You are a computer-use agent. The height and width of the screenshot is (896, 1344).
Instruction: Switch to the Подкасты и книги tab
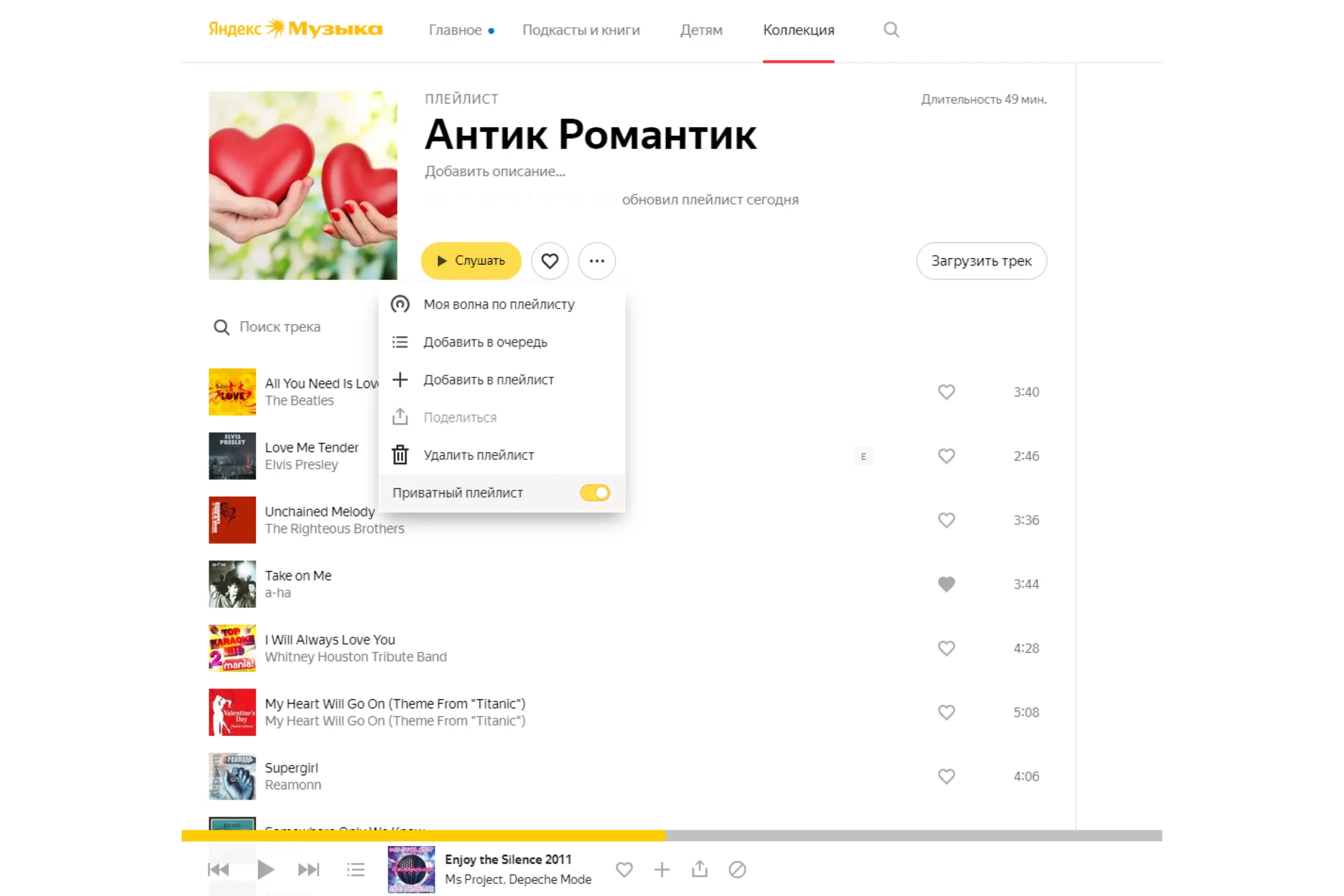(581, 30)
